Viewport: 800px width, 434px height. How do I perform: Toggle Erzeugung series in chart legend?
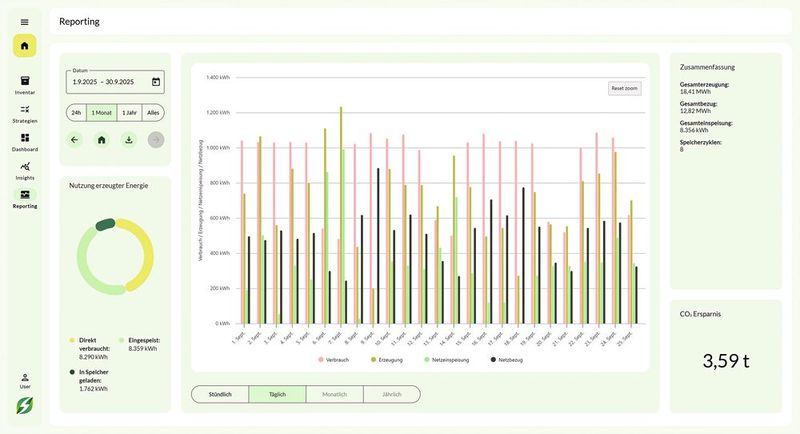coord(387,360)
